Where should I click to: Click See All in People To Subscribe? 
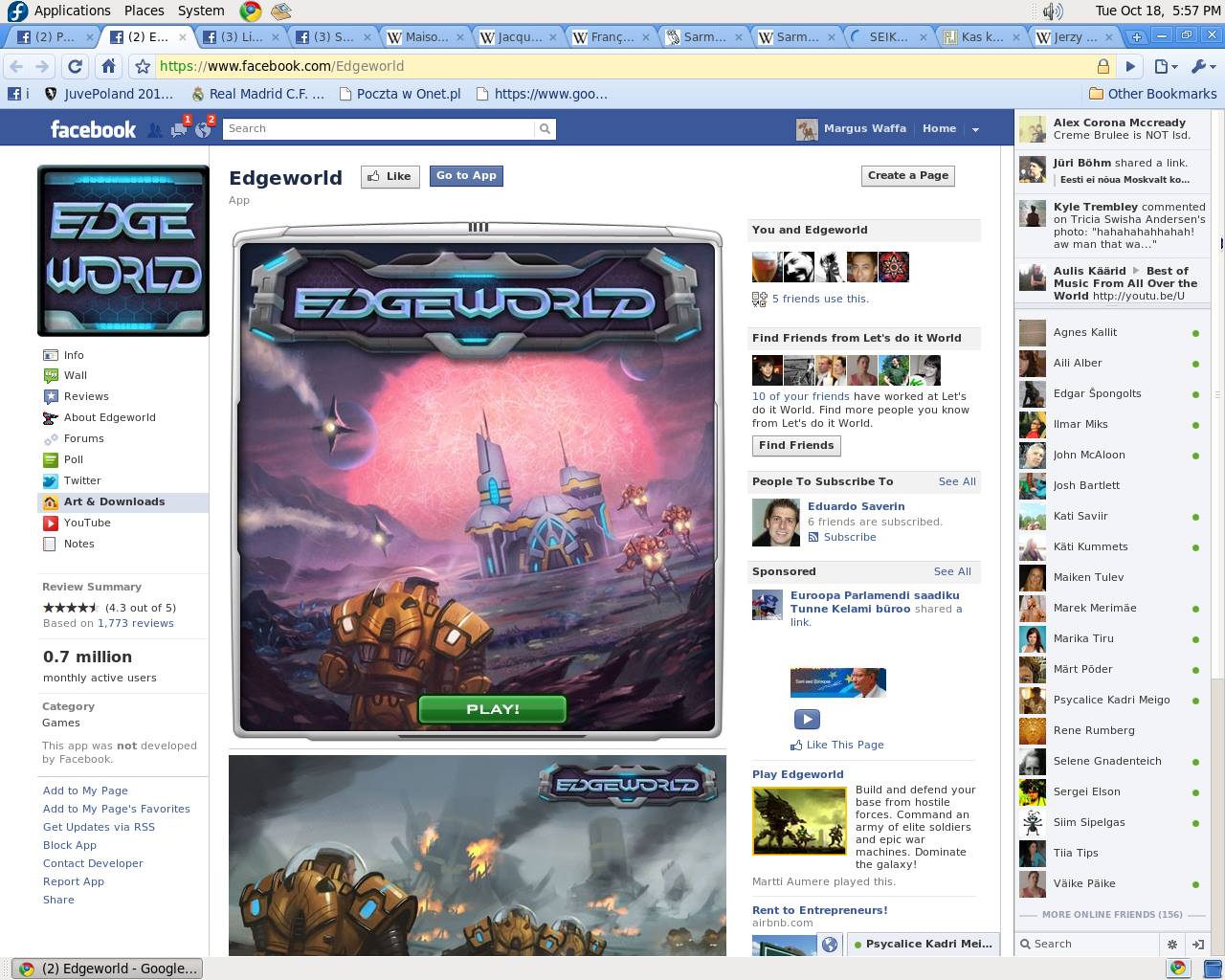pyautogui.click(x=957, y=481)
